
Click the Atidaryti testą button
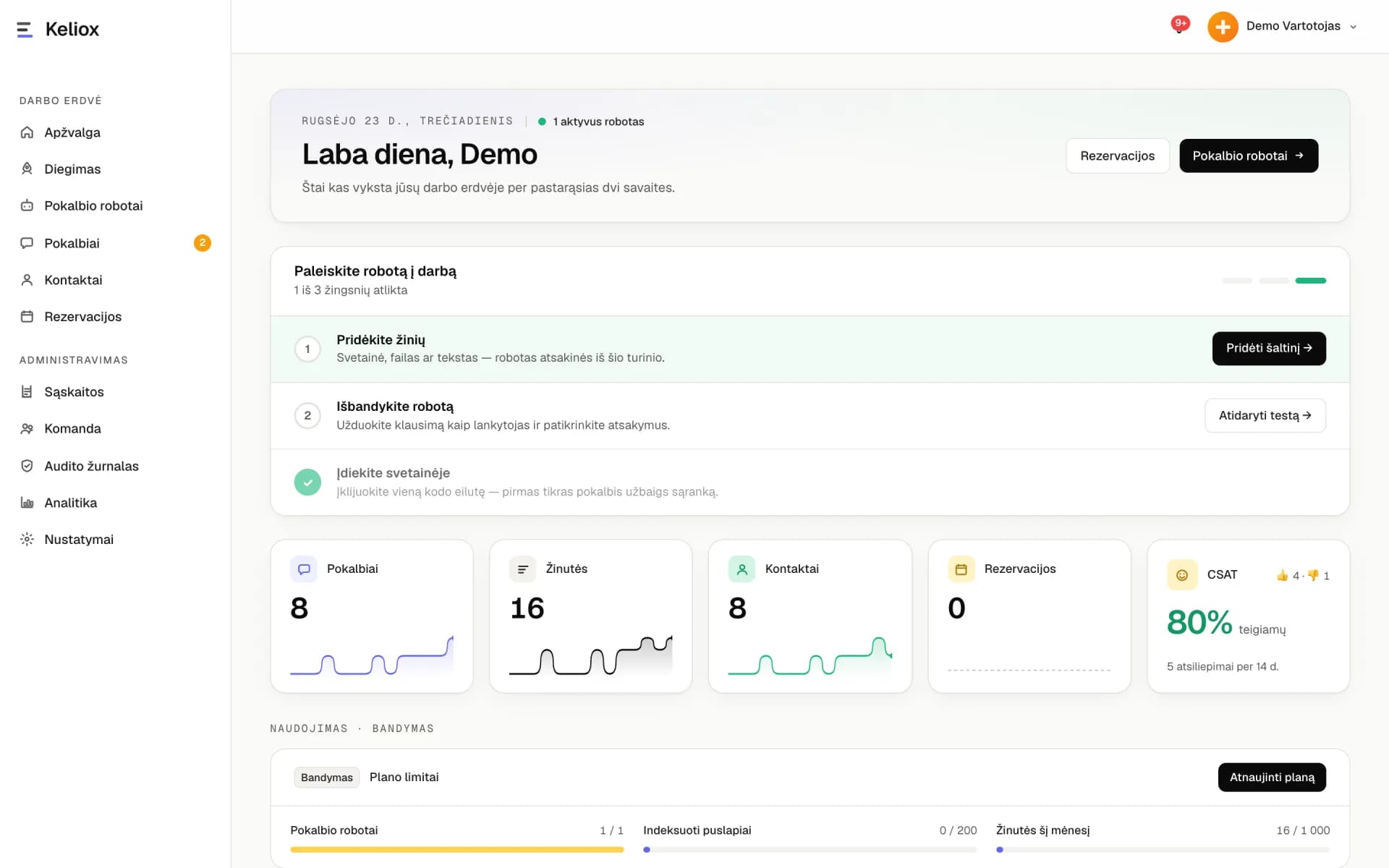point(1265,415)
